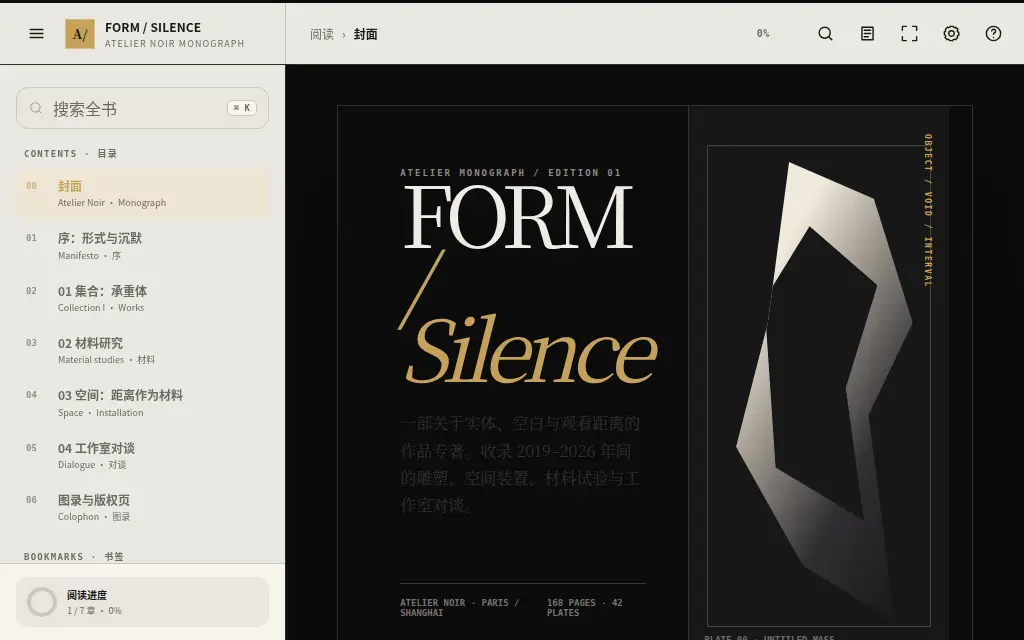Viewport: 1024px width, 640px height.
Task: Click the FORM / SILENCE title
Action: (x=153, y=27)
